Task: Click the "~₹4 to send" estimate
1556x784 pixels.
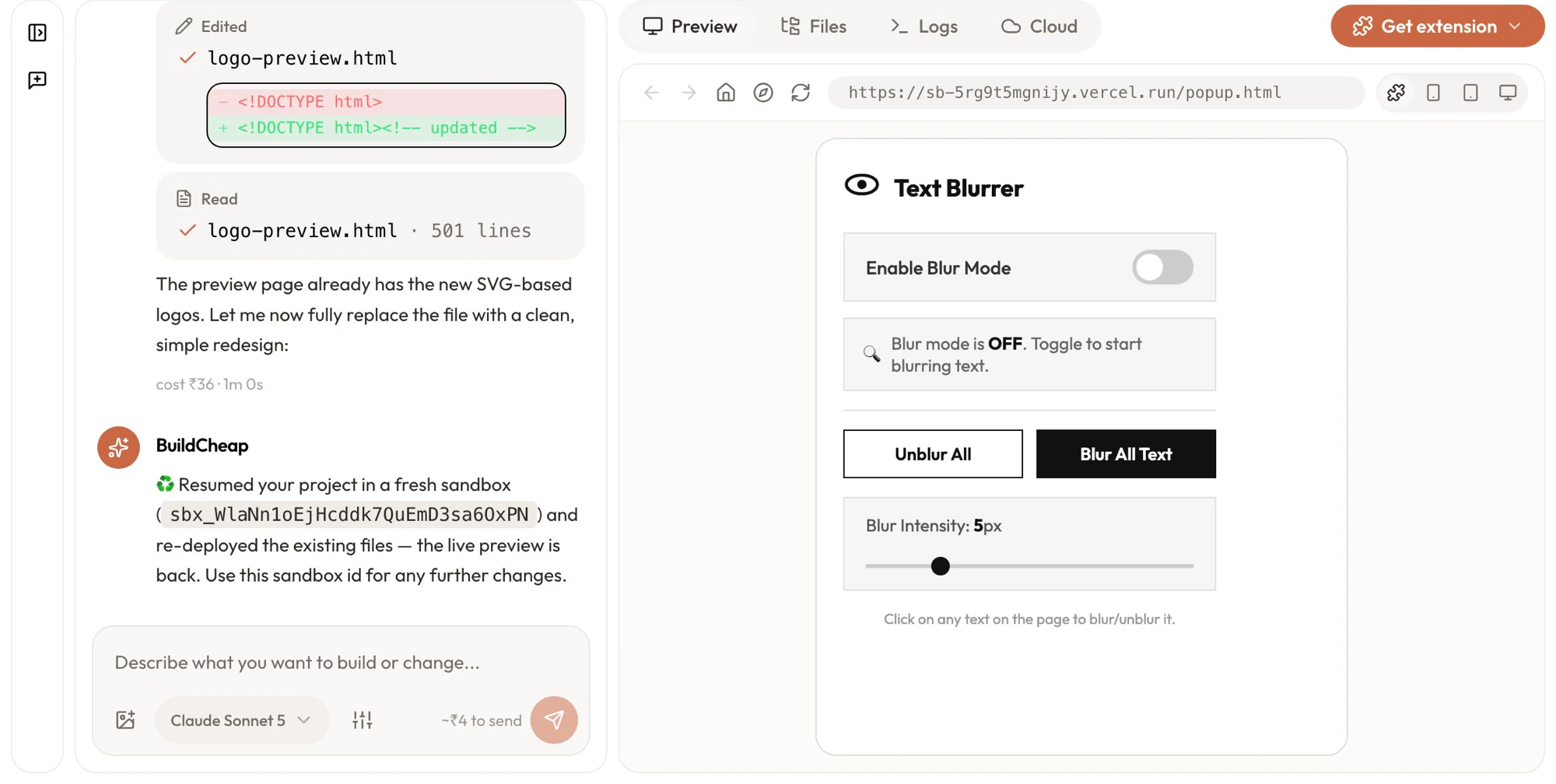Action: click(482, 721)
